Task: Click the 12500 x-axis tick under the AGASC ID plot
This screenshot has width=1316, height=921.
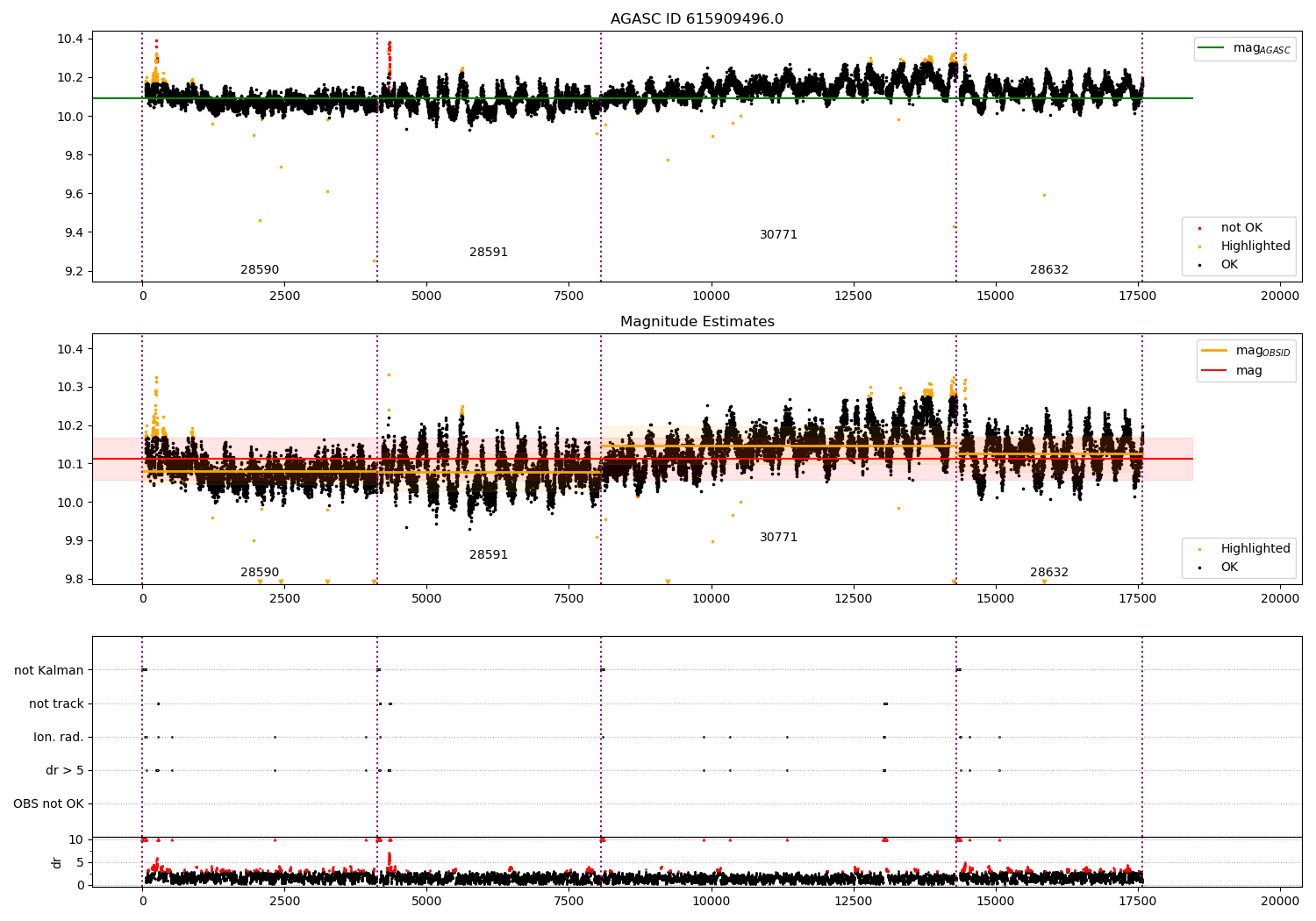Action: 853,296
